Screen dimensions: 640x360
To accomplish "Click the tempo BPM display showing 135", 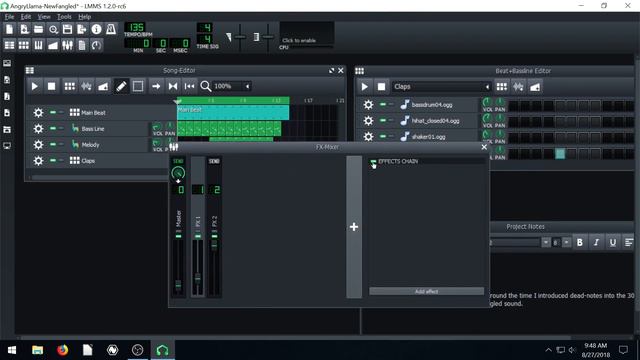I will (x=135, y=27).
